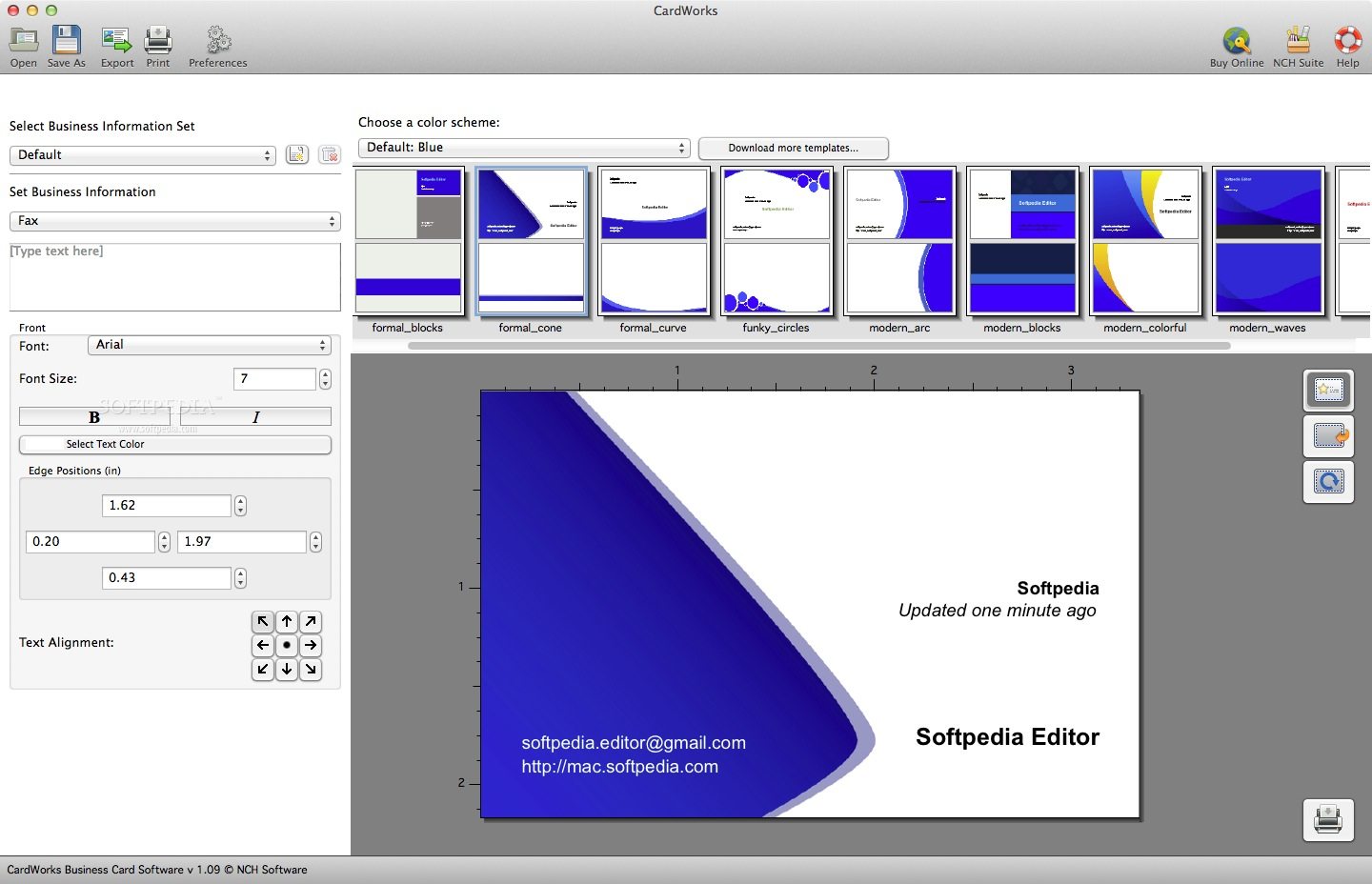Print the card from the preview area
Image resolution: width=1372 pixels, height=884 pixels.
coord(1328,820)
